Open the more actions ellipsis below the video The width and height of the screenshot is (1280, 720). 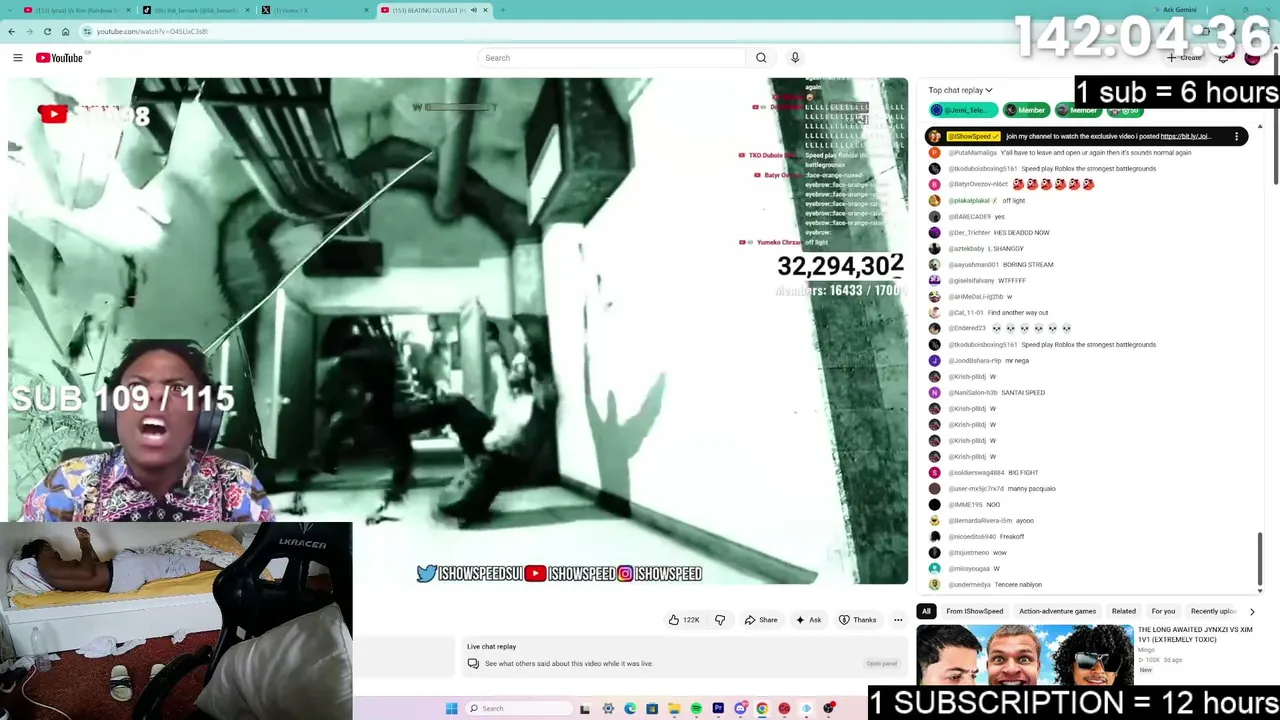click(898, 620)
